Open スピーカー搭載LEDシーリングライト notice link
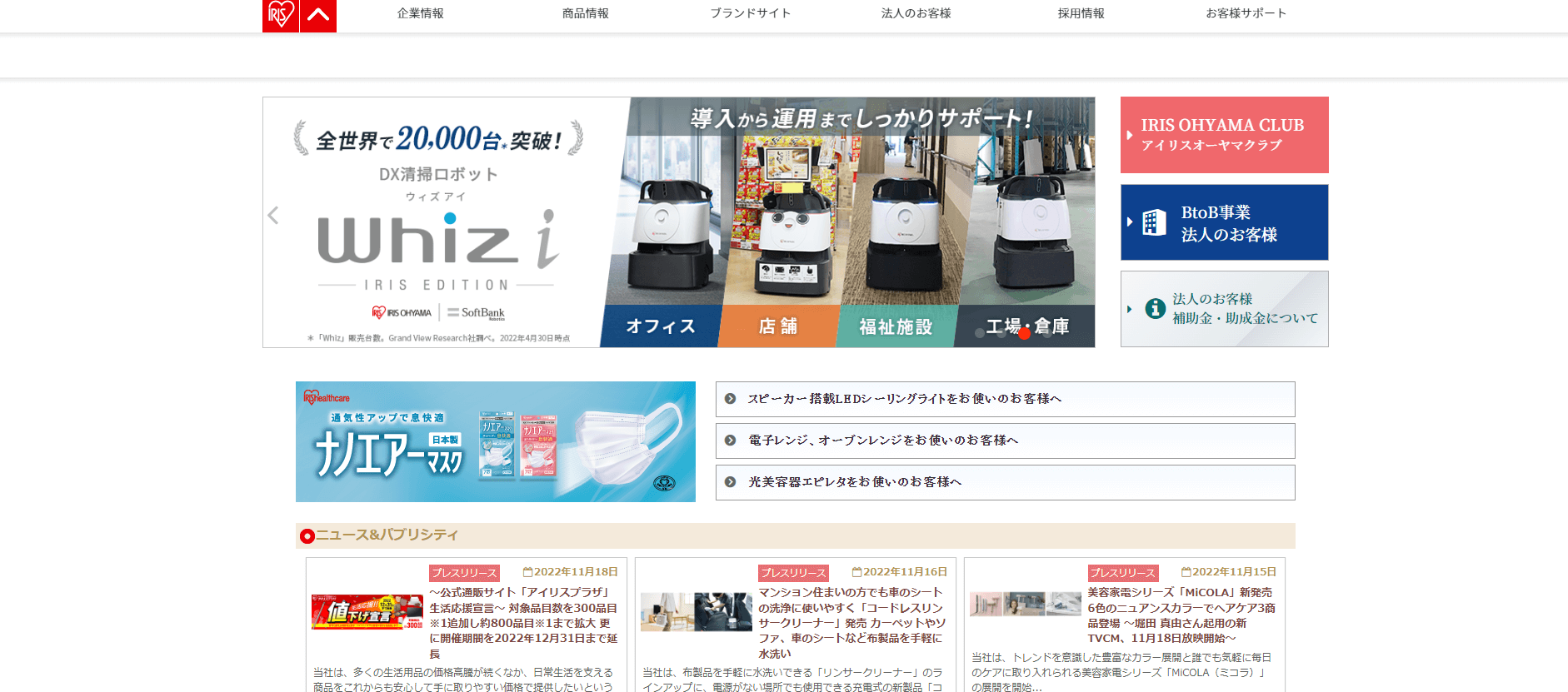The width and height of the screenshot is (1568, 692). pos(1005,399)
